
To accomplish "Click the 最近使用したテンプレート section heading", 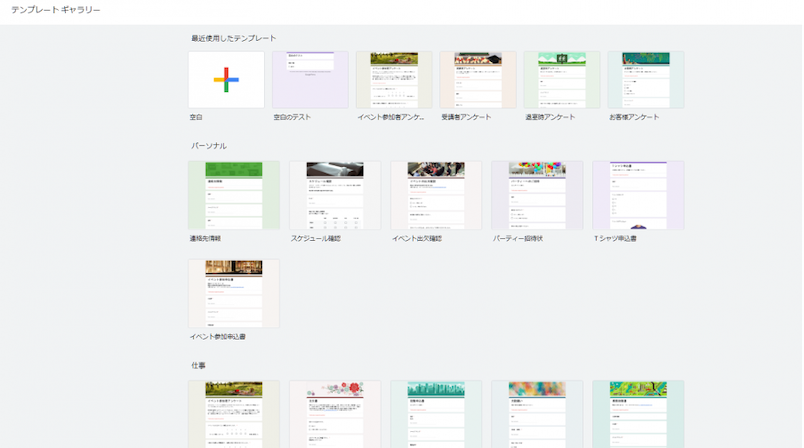I will pos(234,38).
